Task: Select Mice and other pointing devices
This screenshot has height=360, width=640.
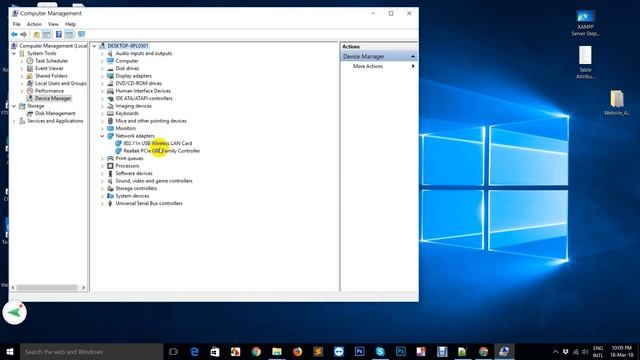Action: point(151,121)
